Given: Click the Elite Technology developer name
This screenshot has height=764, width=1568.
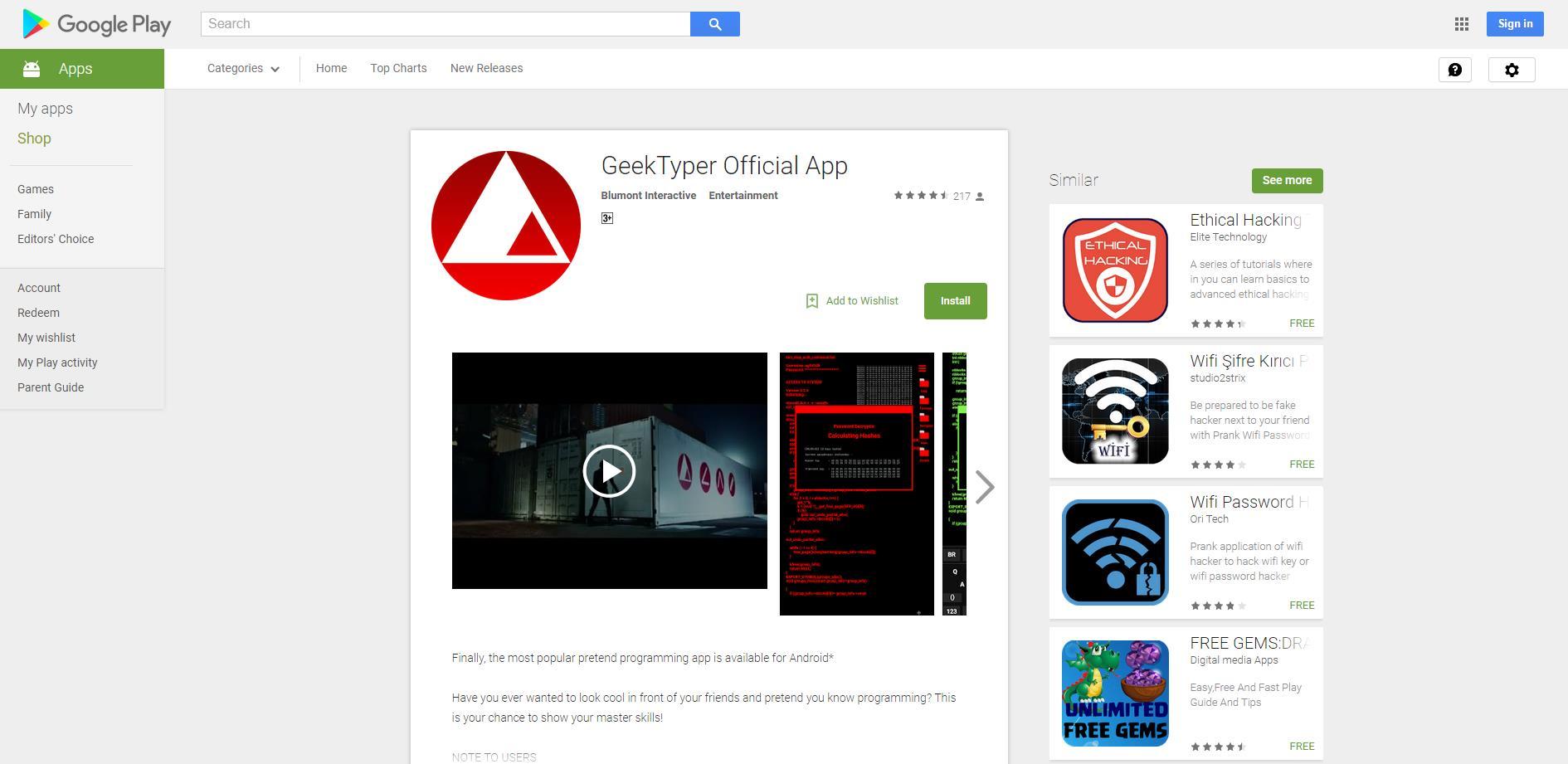Looking at the screenshot, I should (1229, 237).
